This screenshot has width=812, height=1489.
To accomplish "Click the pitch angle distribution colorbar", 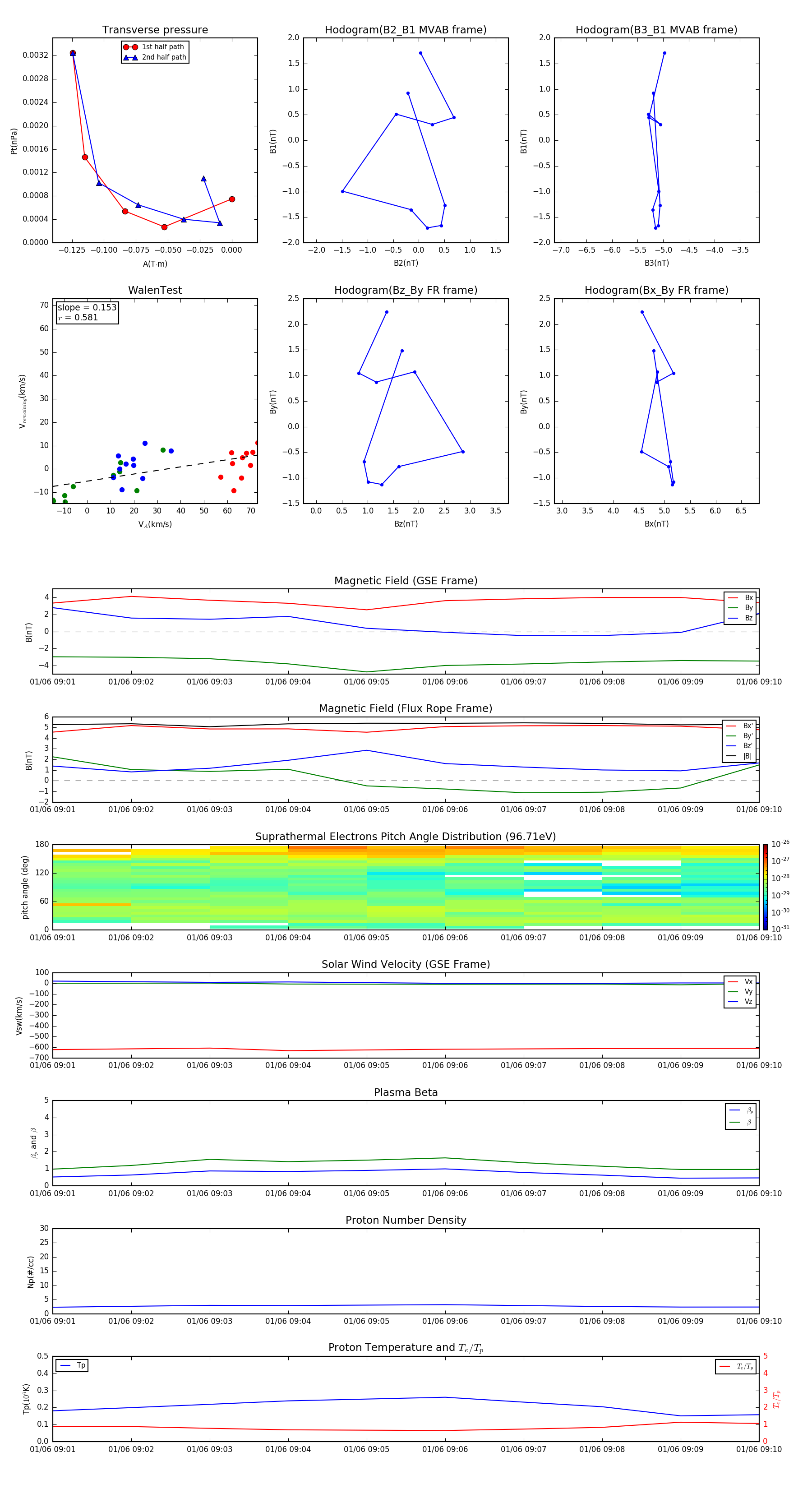I will (765, 887).
